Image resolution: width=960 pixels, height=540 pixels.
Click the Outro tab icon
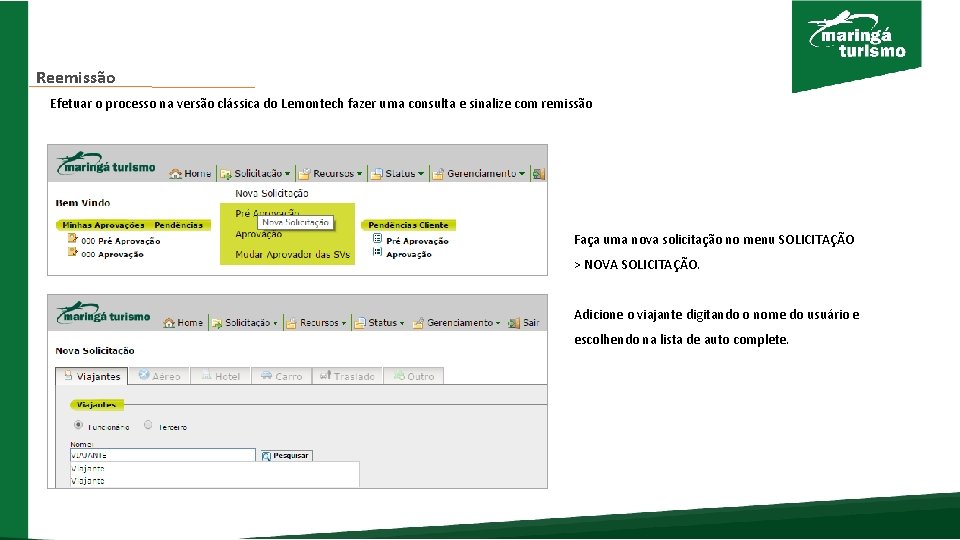399,375
